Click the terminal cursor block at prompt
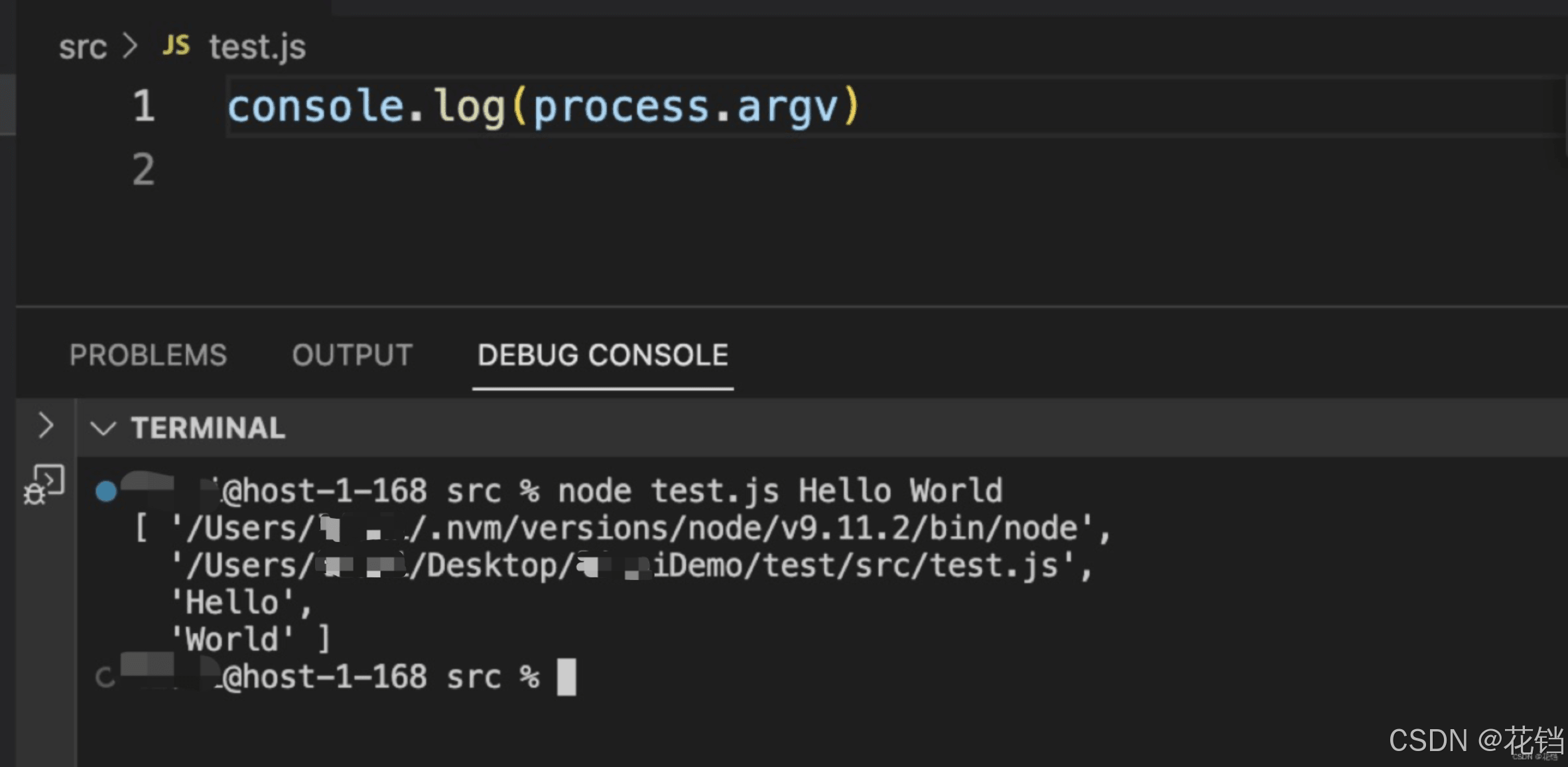 [566, 677]
